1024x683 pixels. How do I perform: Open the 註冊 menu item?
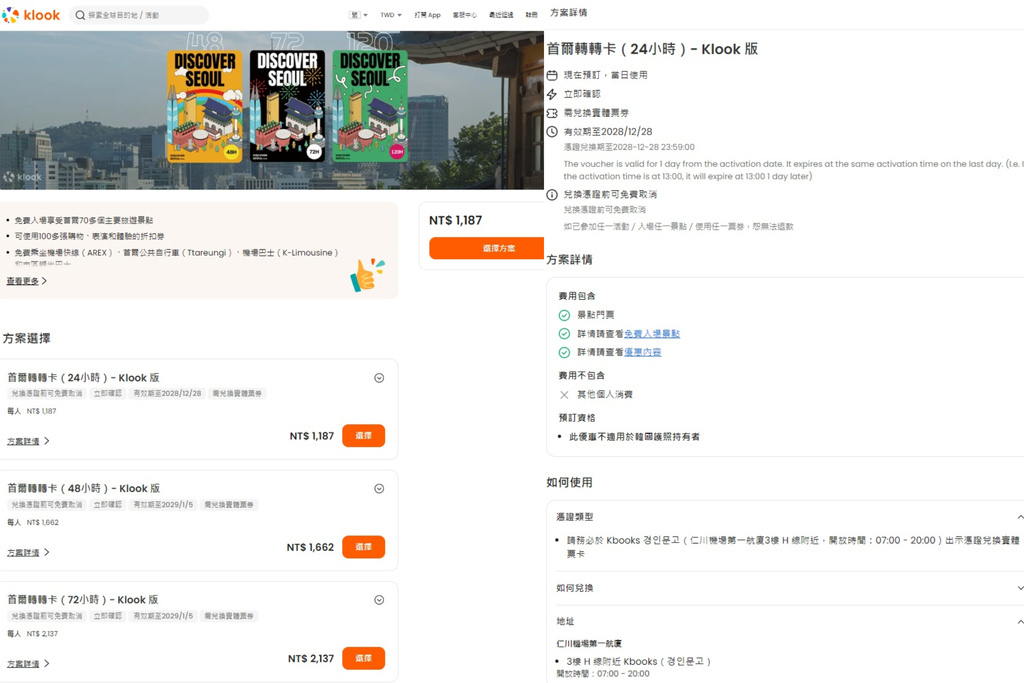tap(532, 15)
